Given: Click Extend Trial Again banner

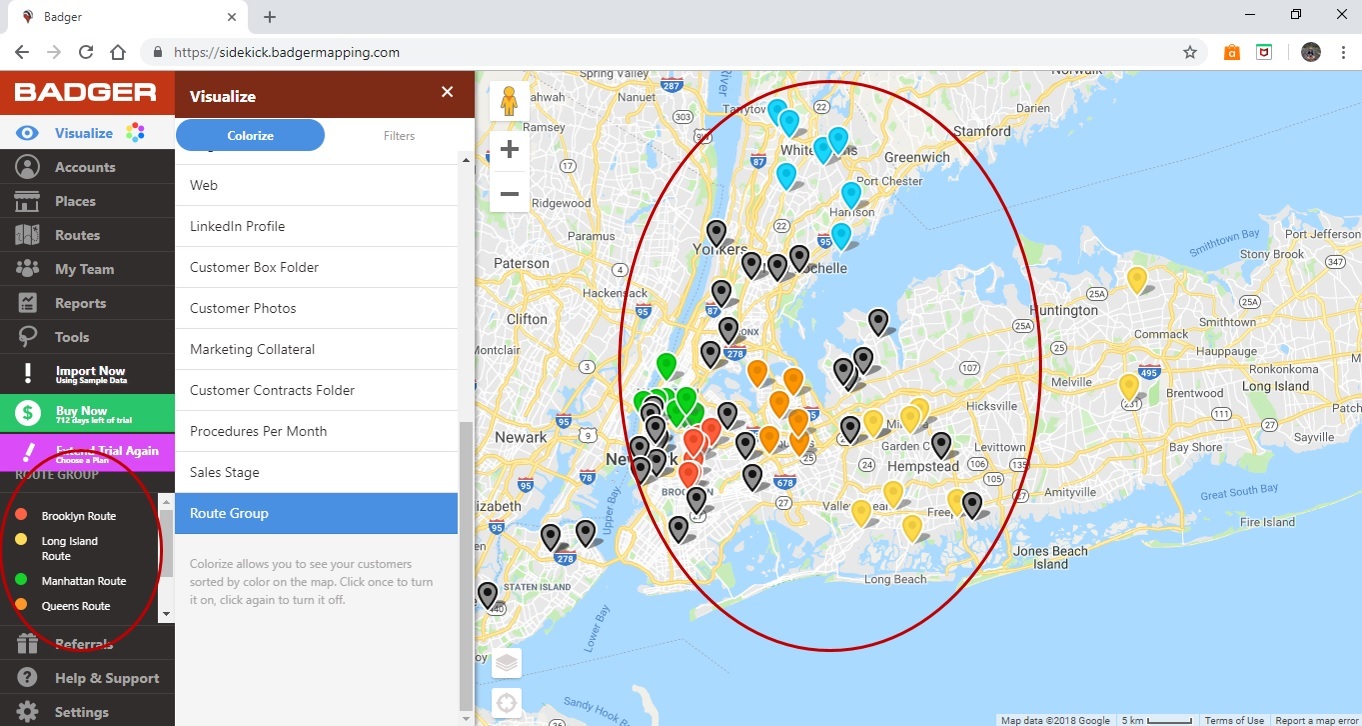Looking at the screenshot, I should [x=87, y=452].
